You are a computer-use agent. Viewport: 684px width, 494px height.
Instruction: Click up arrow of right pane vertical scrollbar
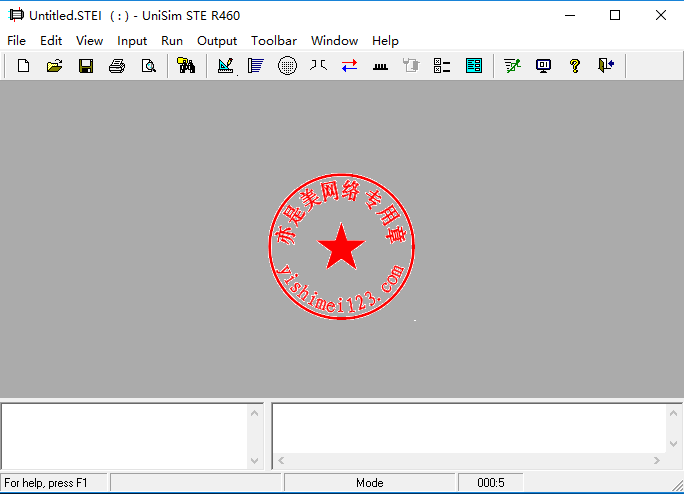(673, 413)
